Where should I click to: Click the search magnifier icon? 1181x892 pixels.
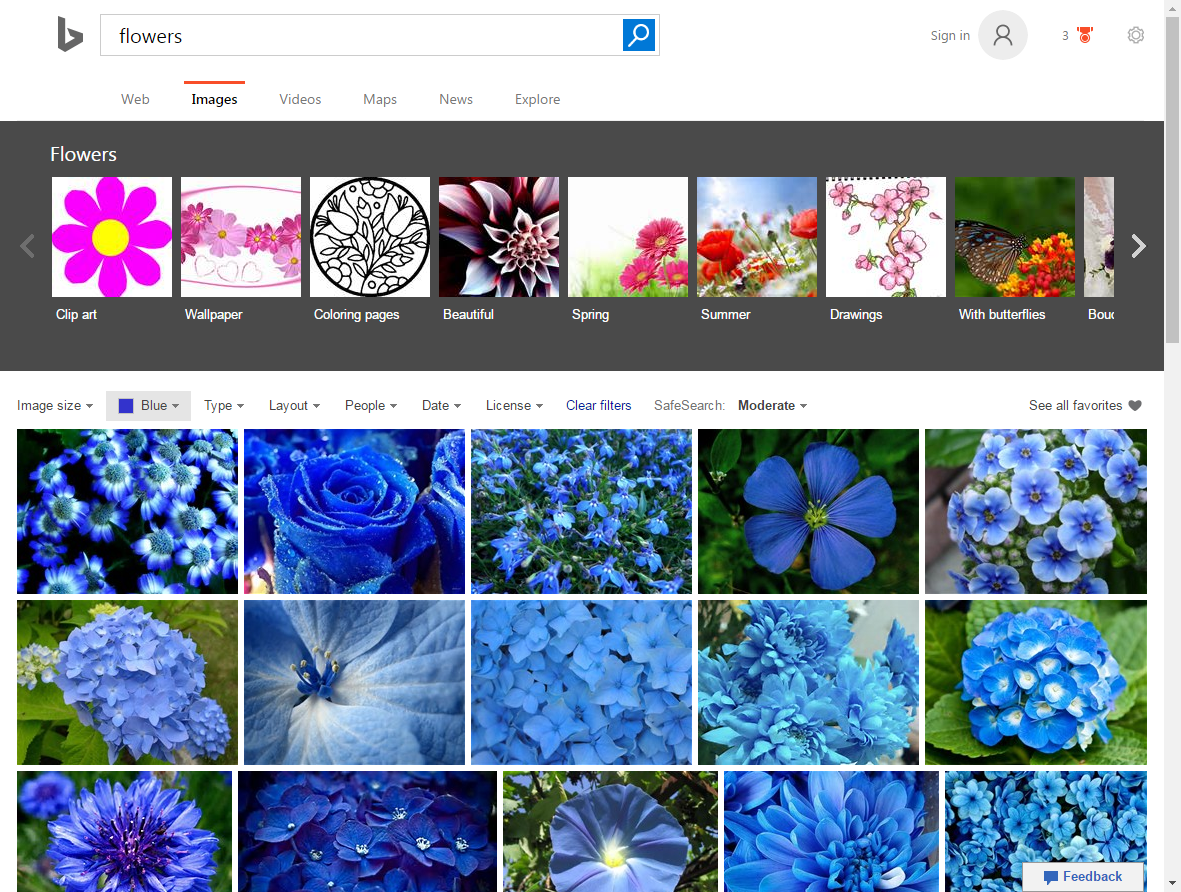click(638, 34)
